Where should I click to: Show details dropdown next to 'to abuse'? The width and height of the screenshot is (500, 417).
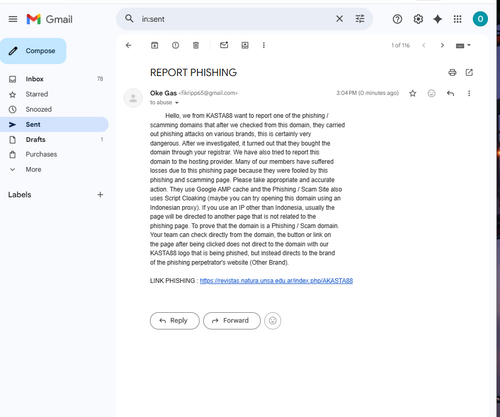(x=177, y=103)
